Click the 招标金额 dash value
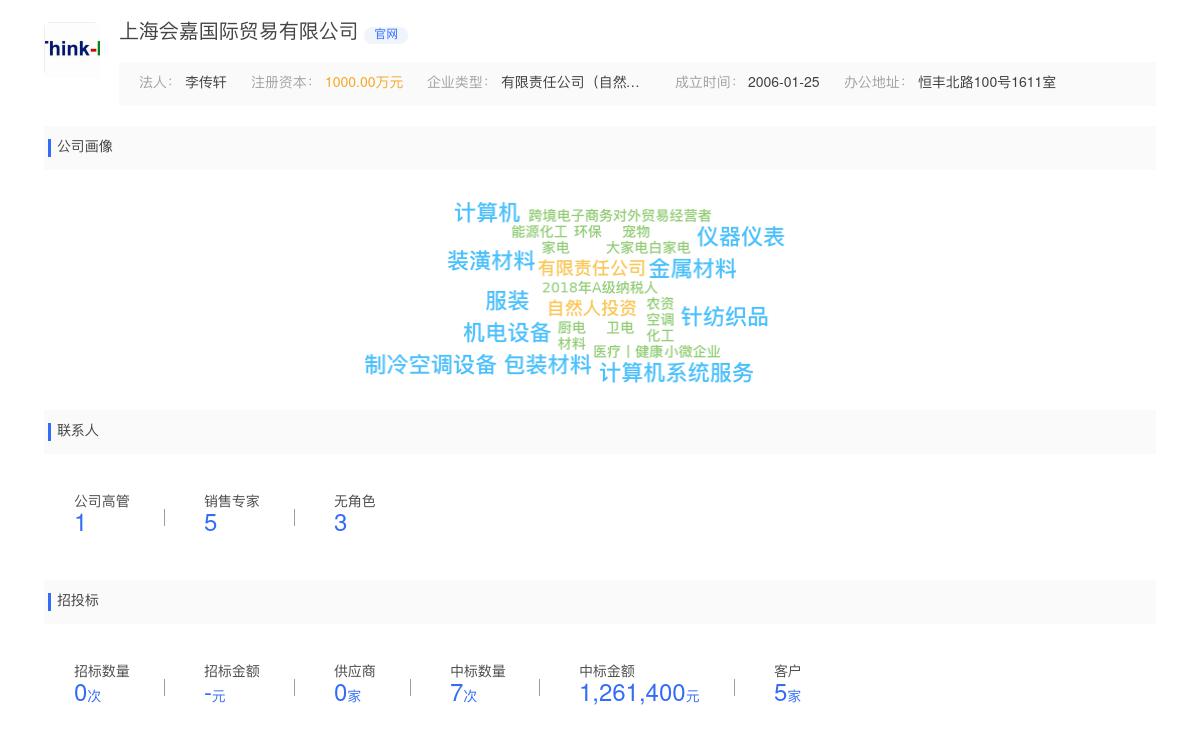 pos(215,693)
